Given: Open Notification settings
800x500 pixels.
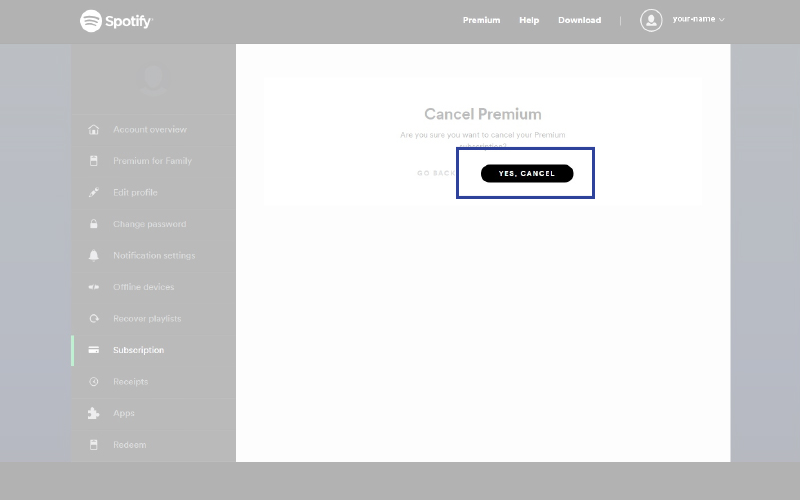Looking at the screenshot, I should click(153, 256).
